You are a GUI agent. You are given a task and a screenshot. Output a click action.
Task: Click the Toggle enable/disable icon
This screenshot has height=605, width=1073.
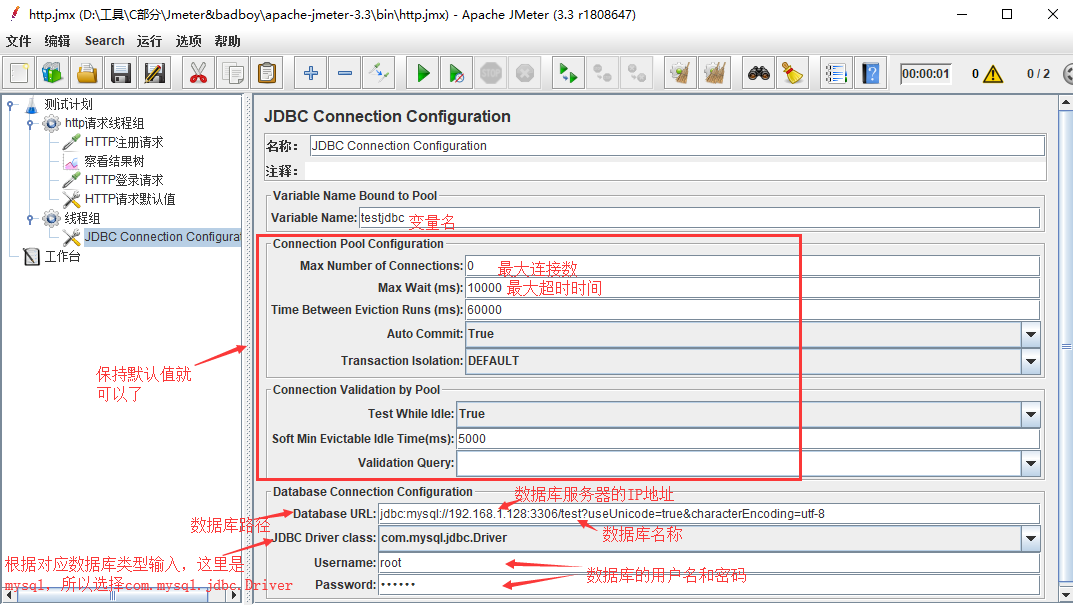coord(379,73)
